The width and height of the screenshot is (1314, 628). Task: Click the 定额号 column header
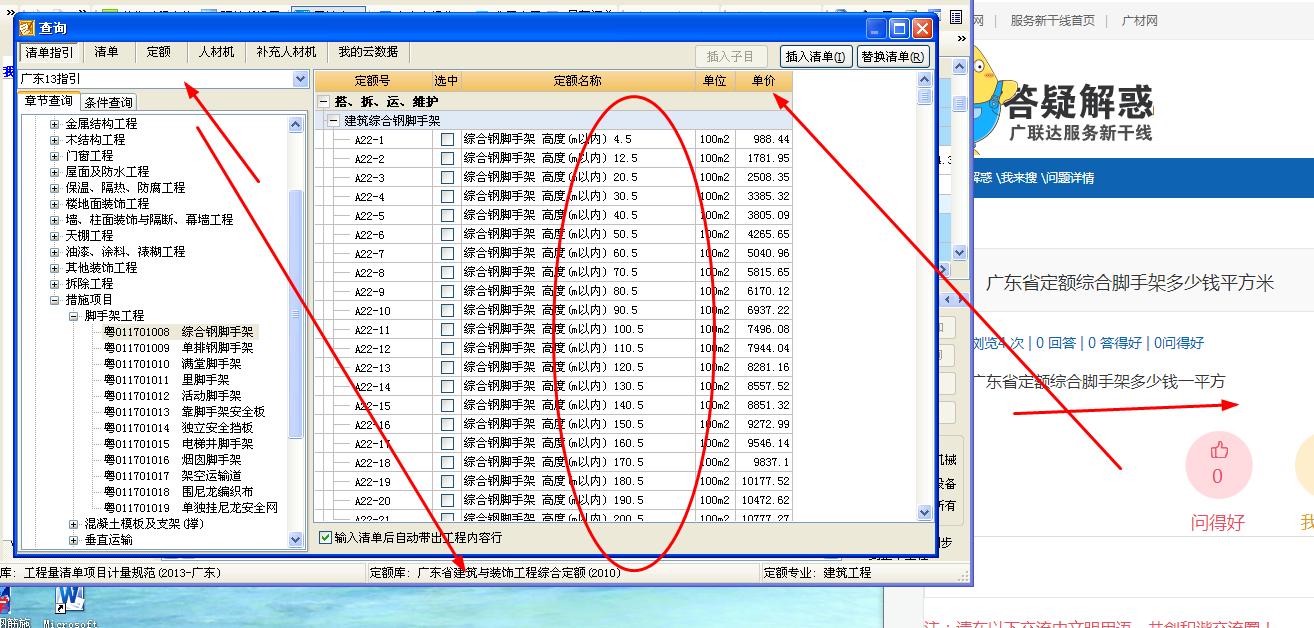(x=372, y=81)
